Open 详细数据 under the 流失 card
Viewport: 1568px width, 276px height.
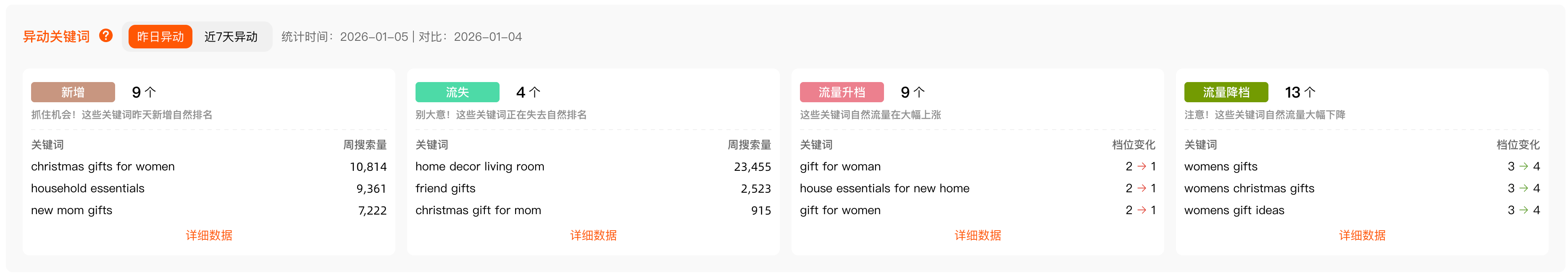593,235
